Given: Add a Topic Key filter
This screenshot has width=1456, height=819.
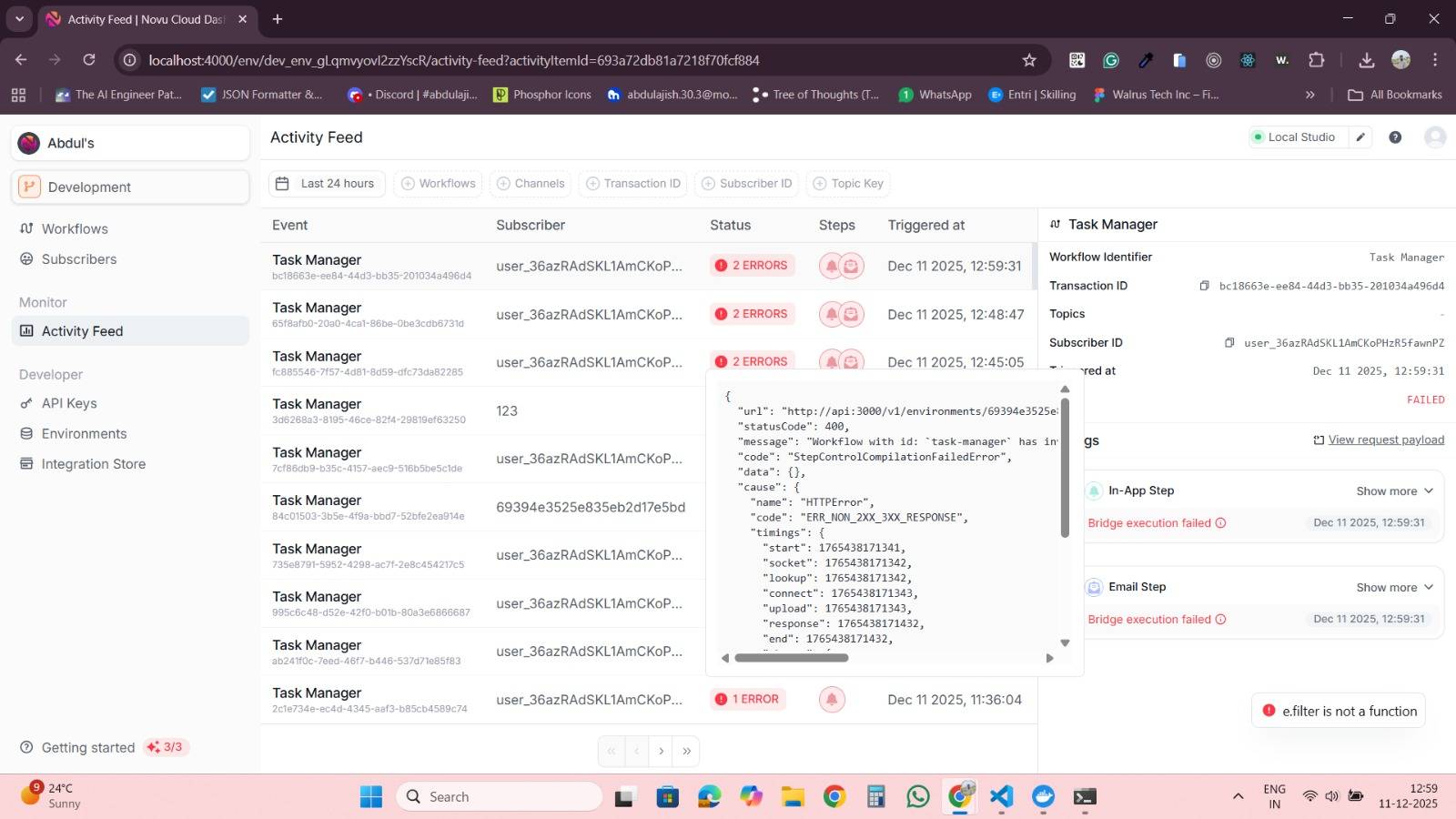Looking at the screenshot, I should 847,183.
